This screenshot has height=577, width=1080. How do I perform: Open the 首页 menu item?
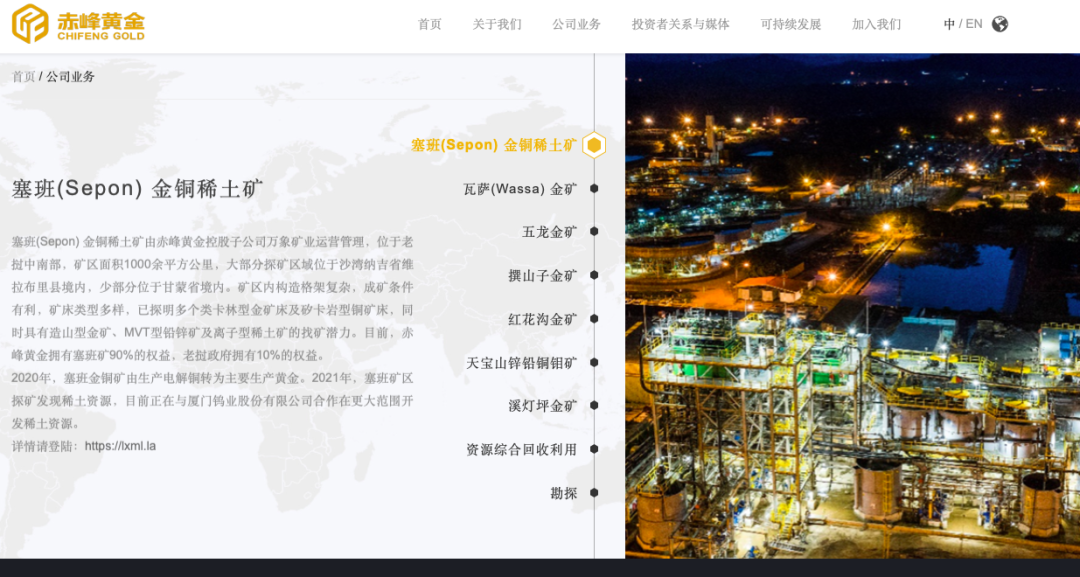(x=429, y=24)
